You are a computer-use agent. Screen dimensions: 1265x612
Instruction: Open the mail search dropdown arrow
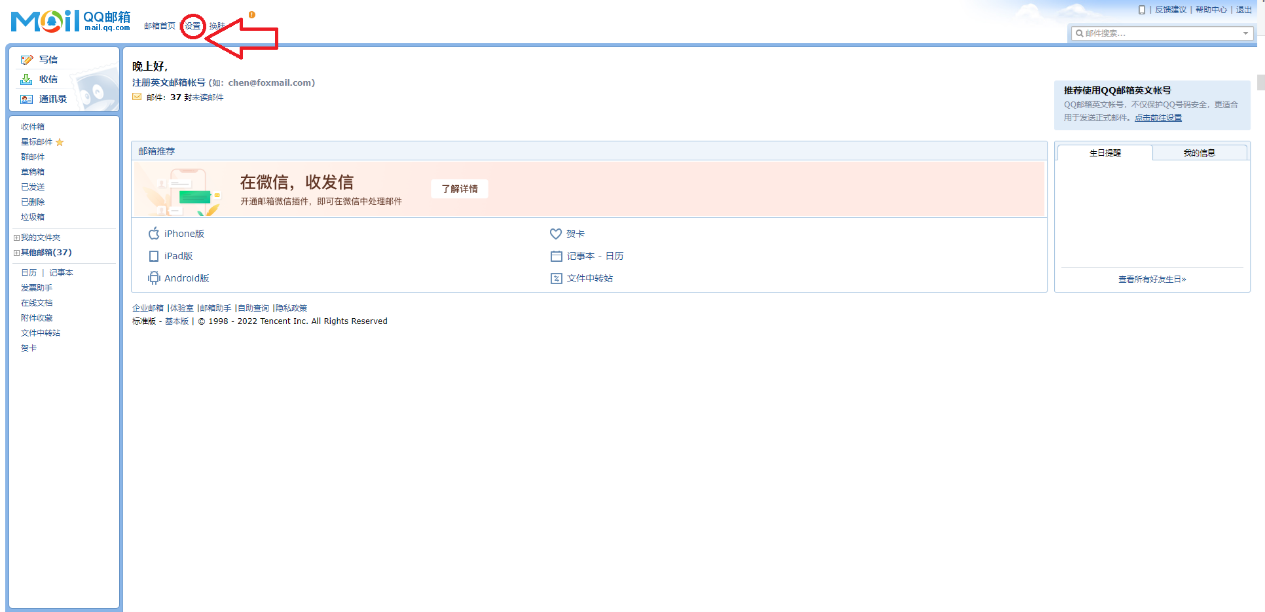pyautogui.click(x=1245, y=33)
